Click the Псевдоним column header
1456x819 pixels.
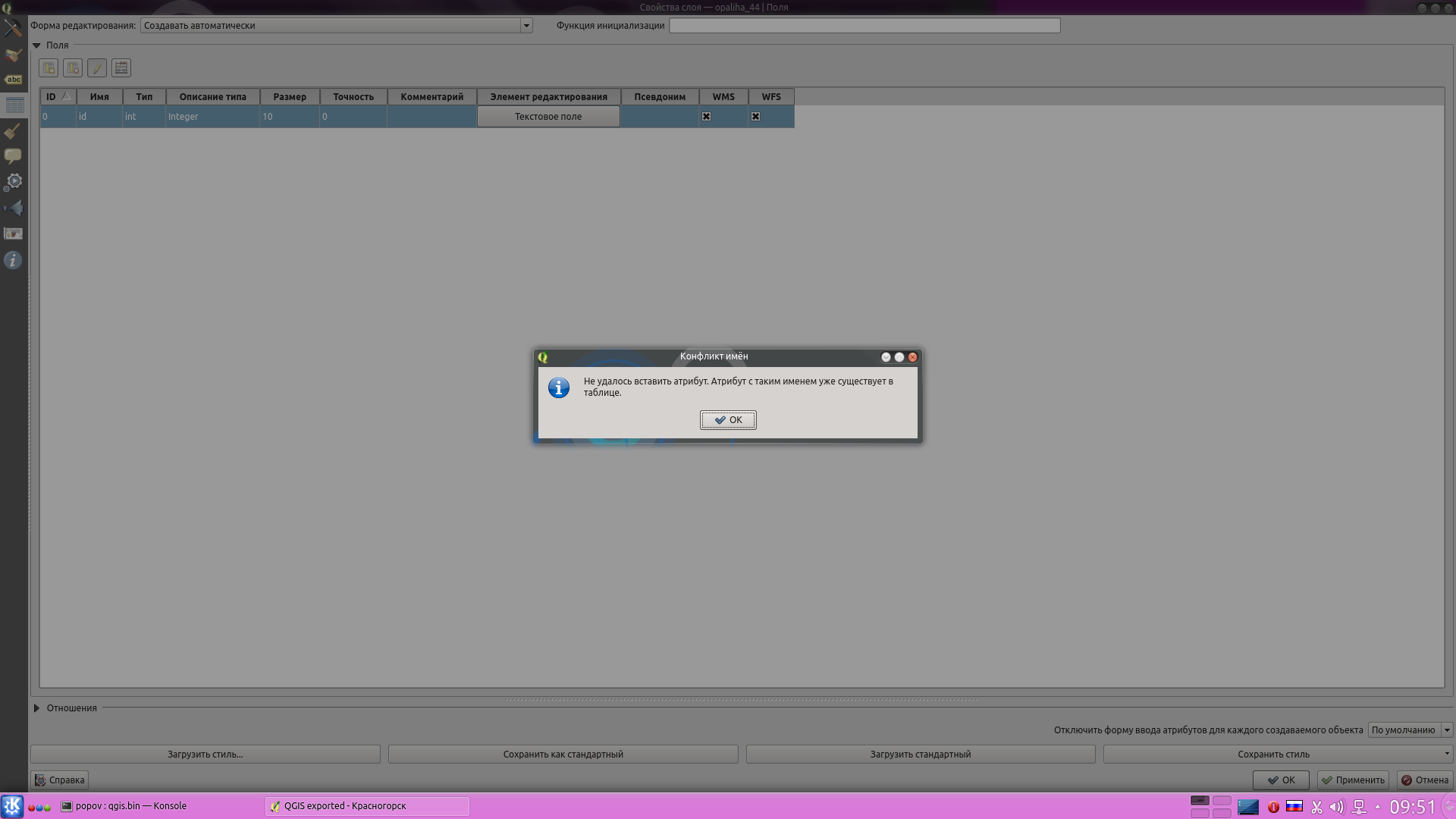click(x=659, y=97)
